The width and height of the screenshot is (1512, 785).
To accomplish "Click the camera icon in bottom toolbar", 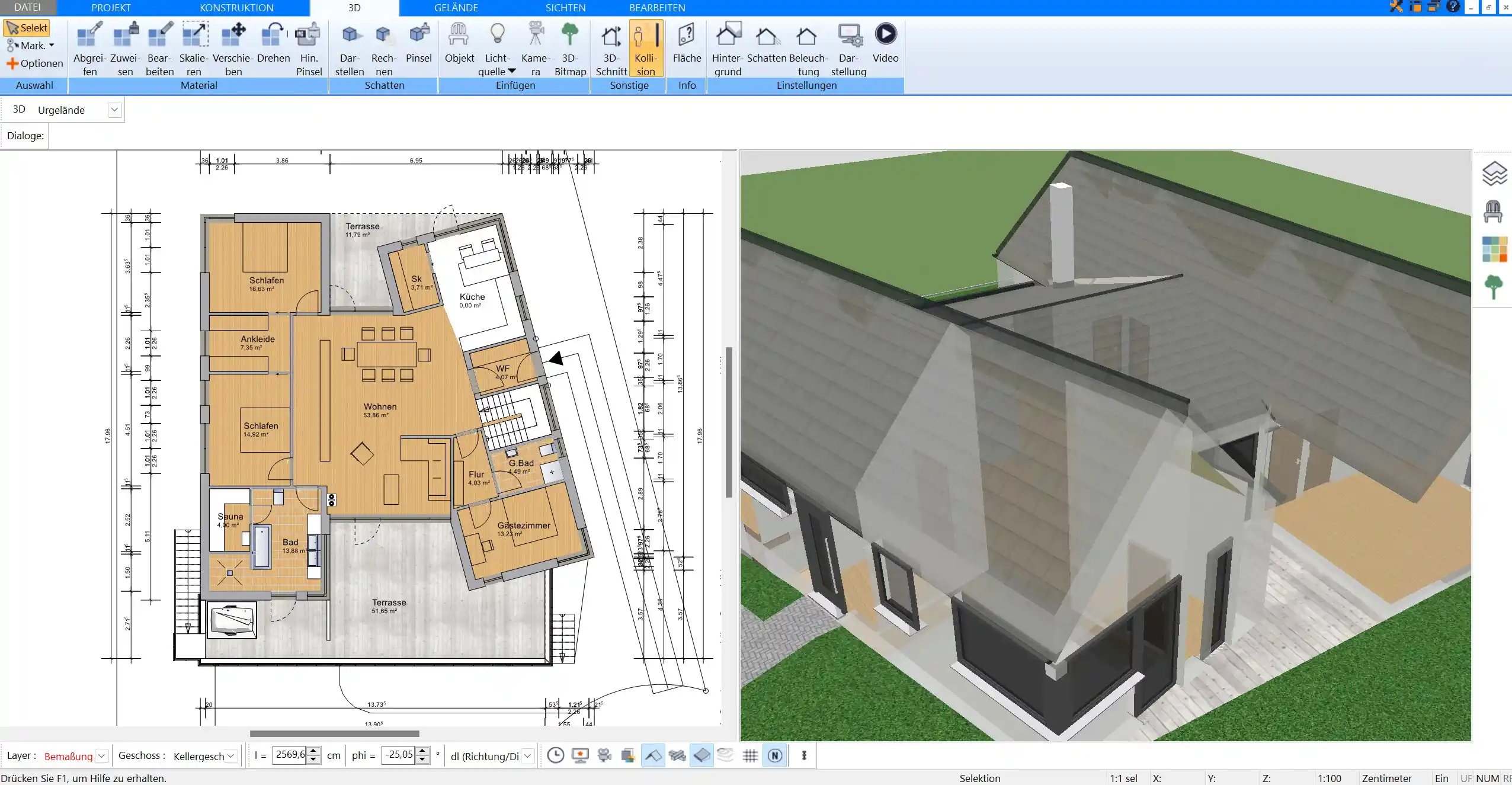I will 604,755.
